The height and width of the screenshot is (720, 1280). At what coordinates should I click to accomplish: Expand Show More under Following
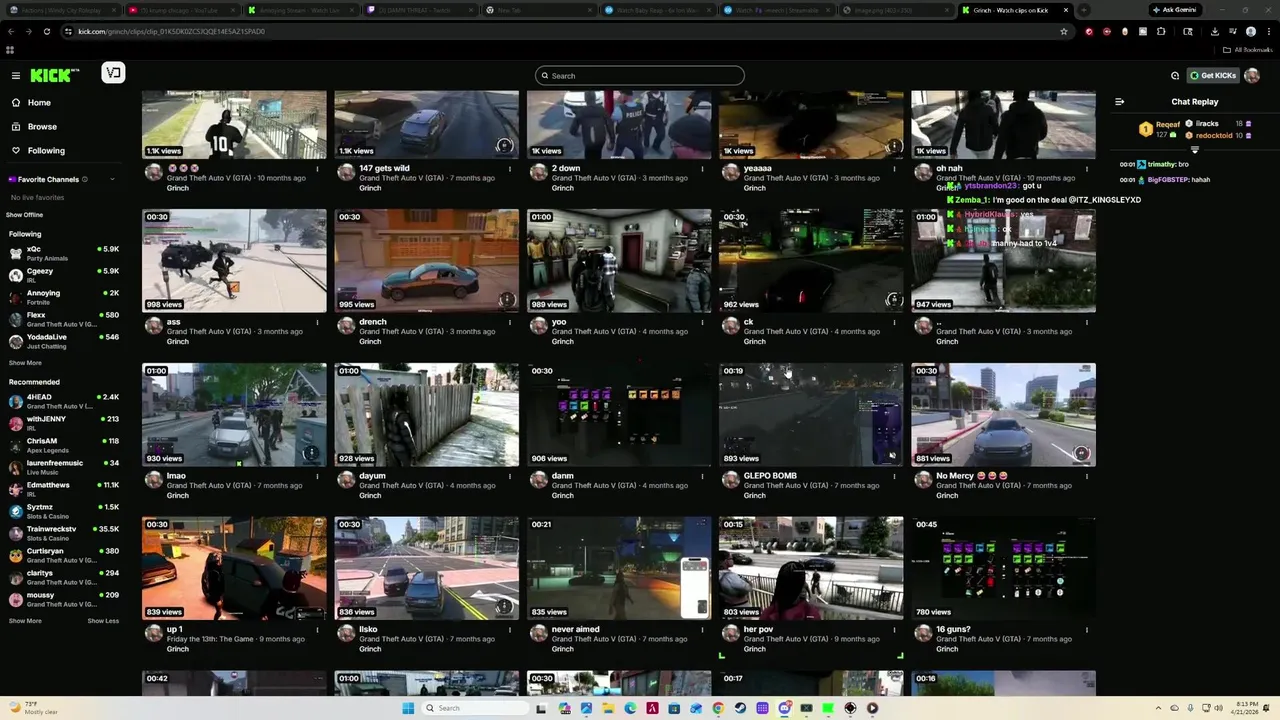click(x=25, y=363)
